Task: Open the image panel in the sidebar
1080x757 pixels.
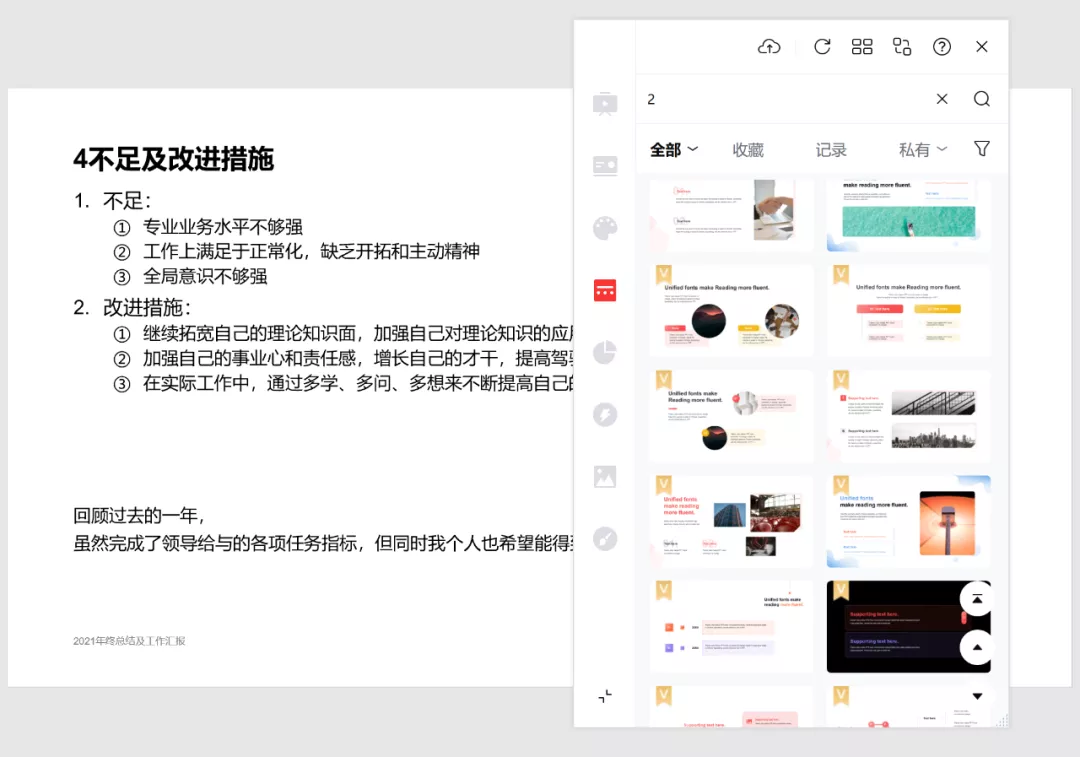Action: click(x=605, y=476)
